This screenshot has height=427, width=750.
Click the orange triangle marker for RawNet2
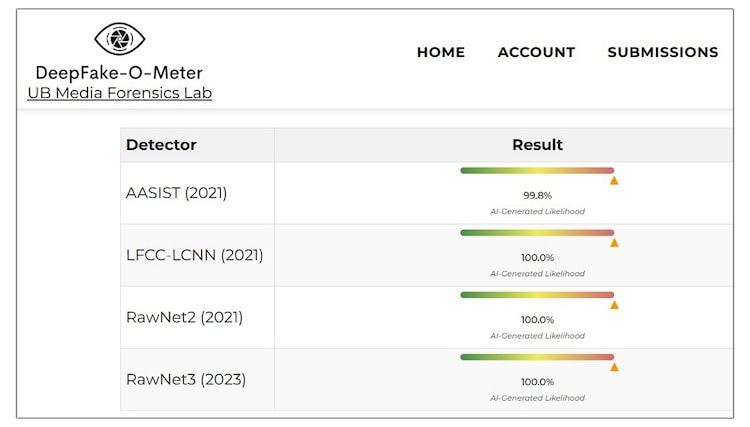(x=614, y=305)
